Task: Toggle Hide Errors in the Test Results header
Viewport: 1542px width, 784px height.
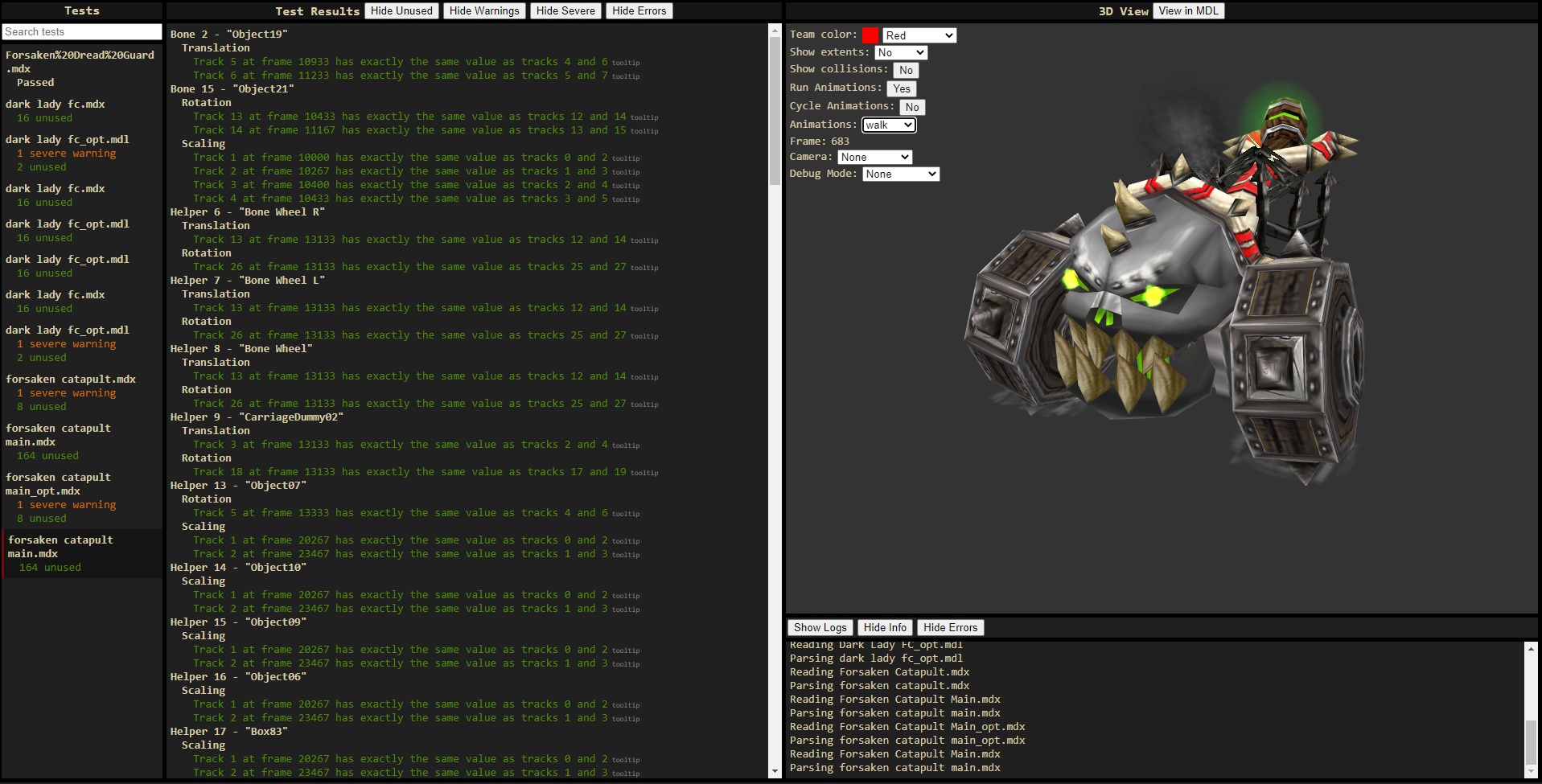Action: tap(639, 10)
